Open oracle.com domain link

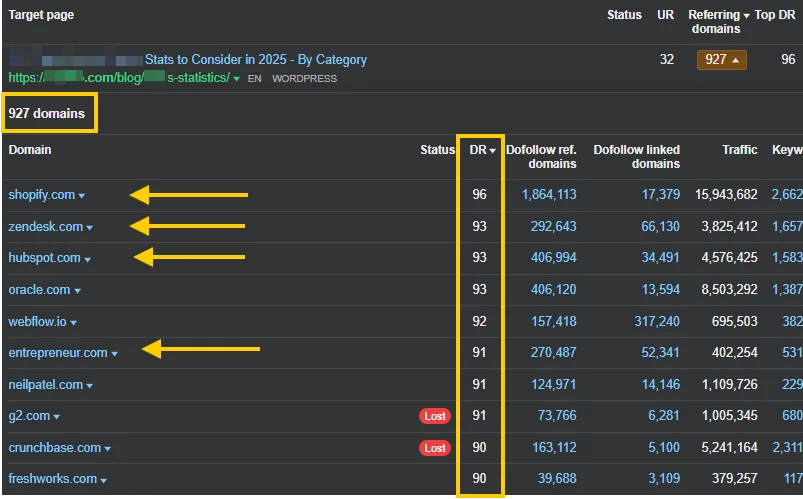tap(39, 290)
